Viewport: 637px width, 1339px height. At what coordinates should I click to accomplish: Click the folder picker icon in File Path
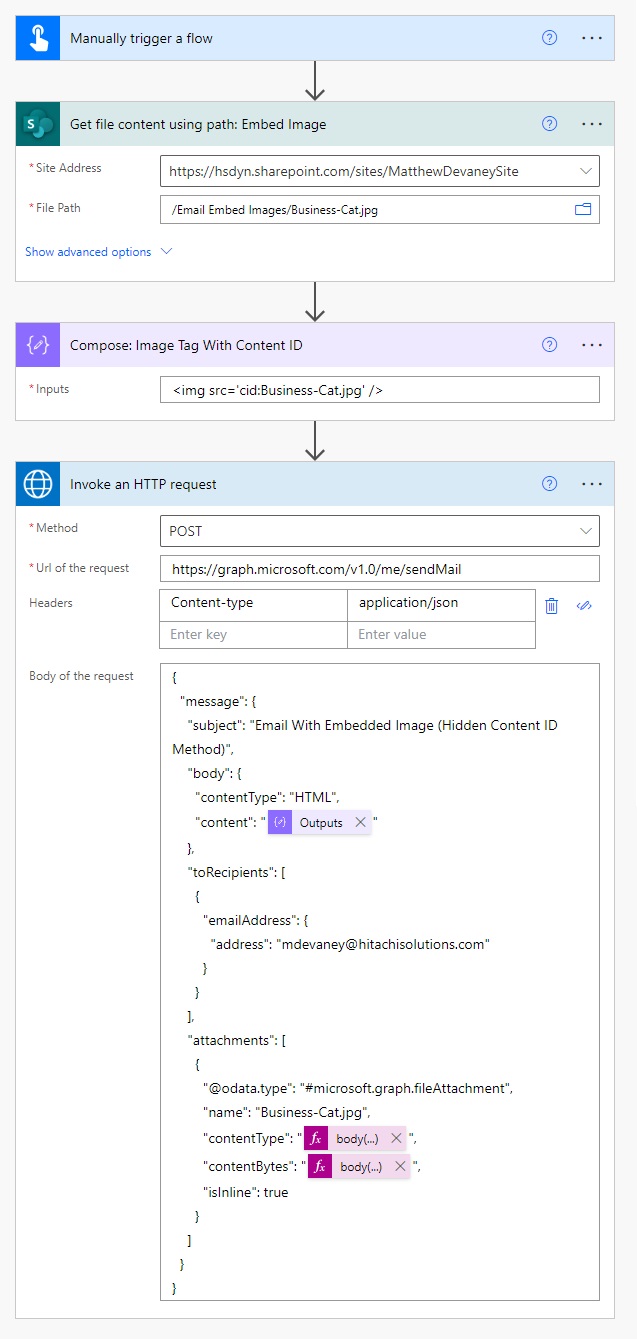tap(583, 209)
